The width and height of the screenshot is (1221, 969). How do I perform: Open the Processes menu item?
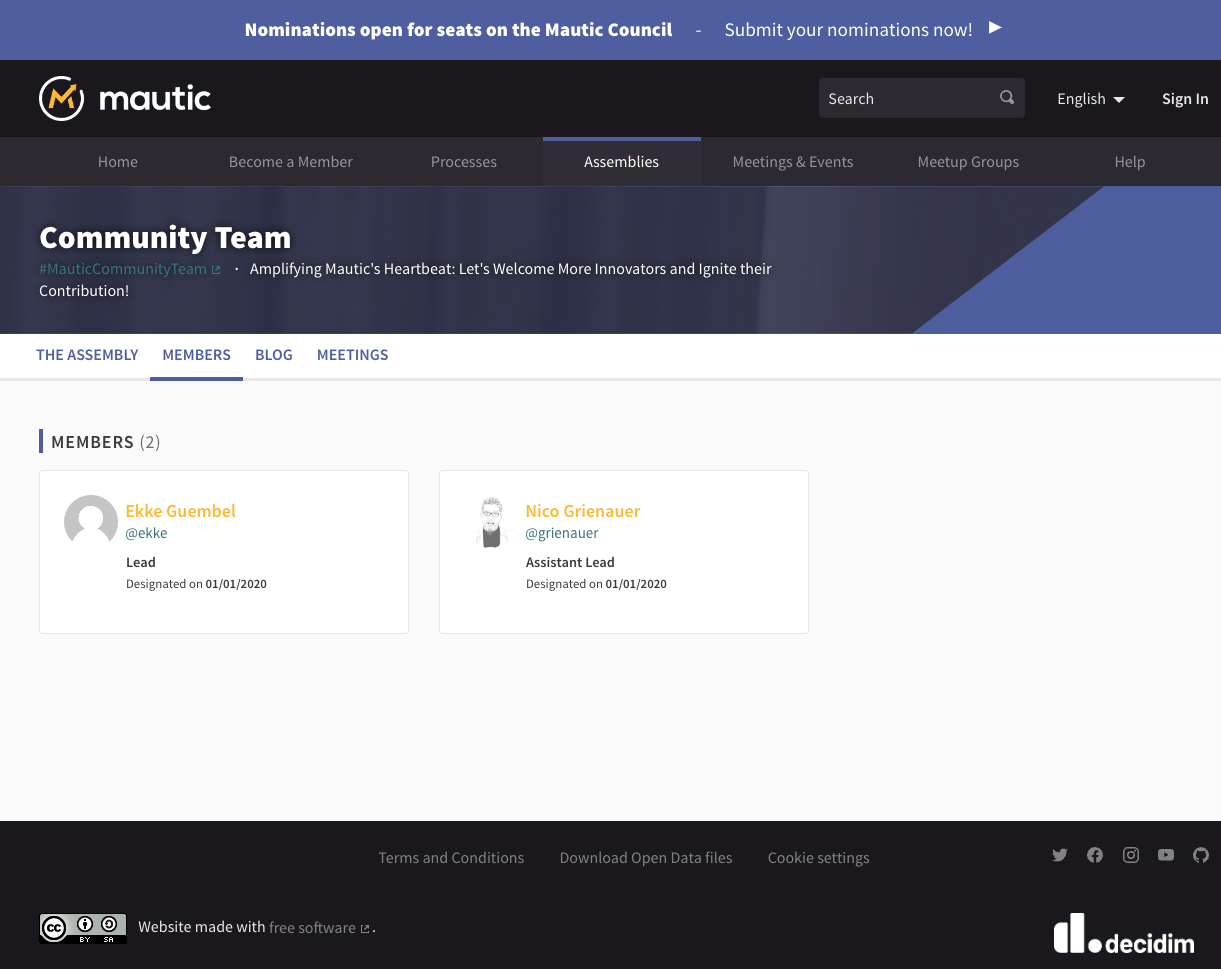coord(463,162)
